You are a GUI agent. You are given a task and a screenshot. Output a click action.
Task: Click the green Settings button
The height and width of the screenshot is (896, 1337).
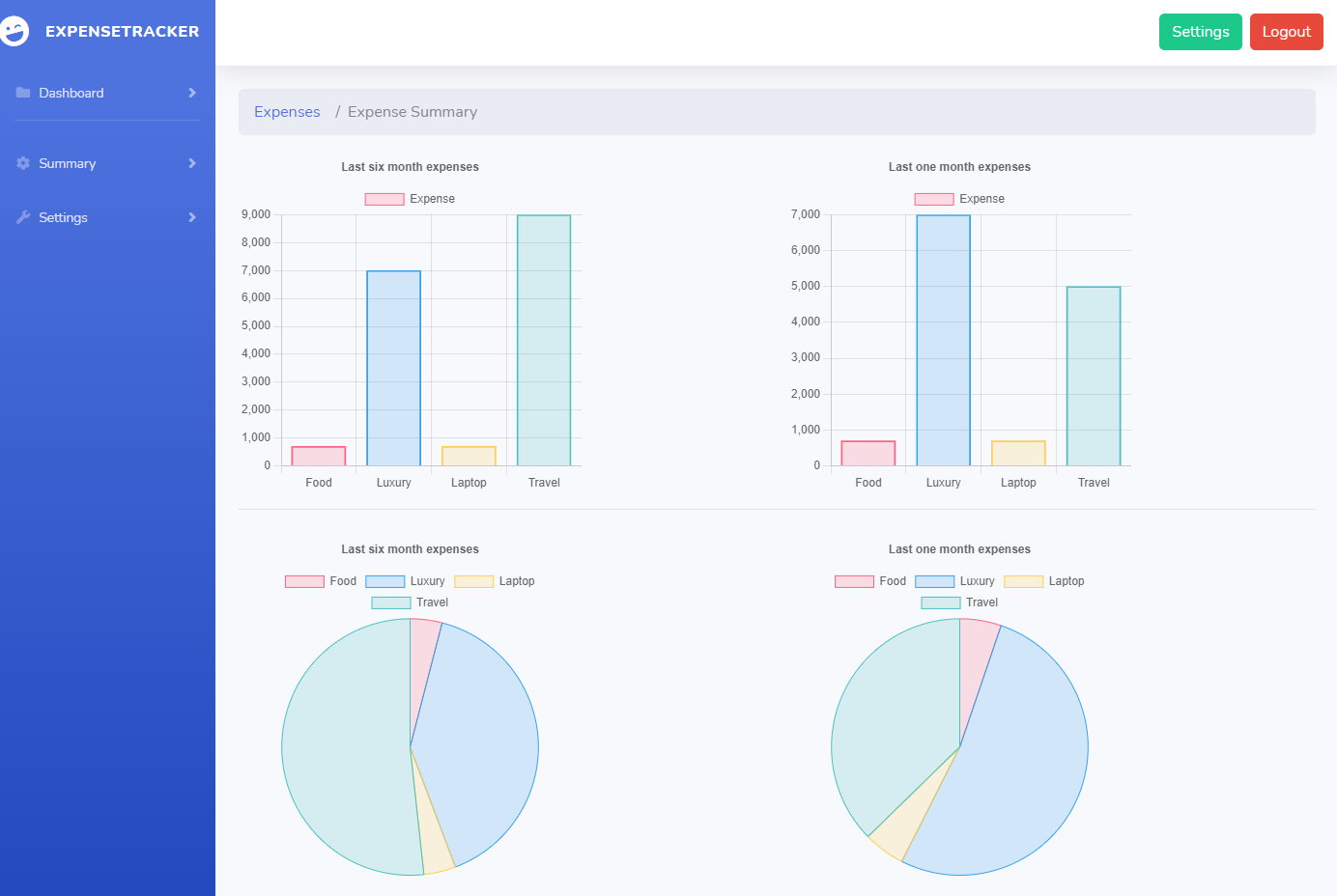[1201, 31]
